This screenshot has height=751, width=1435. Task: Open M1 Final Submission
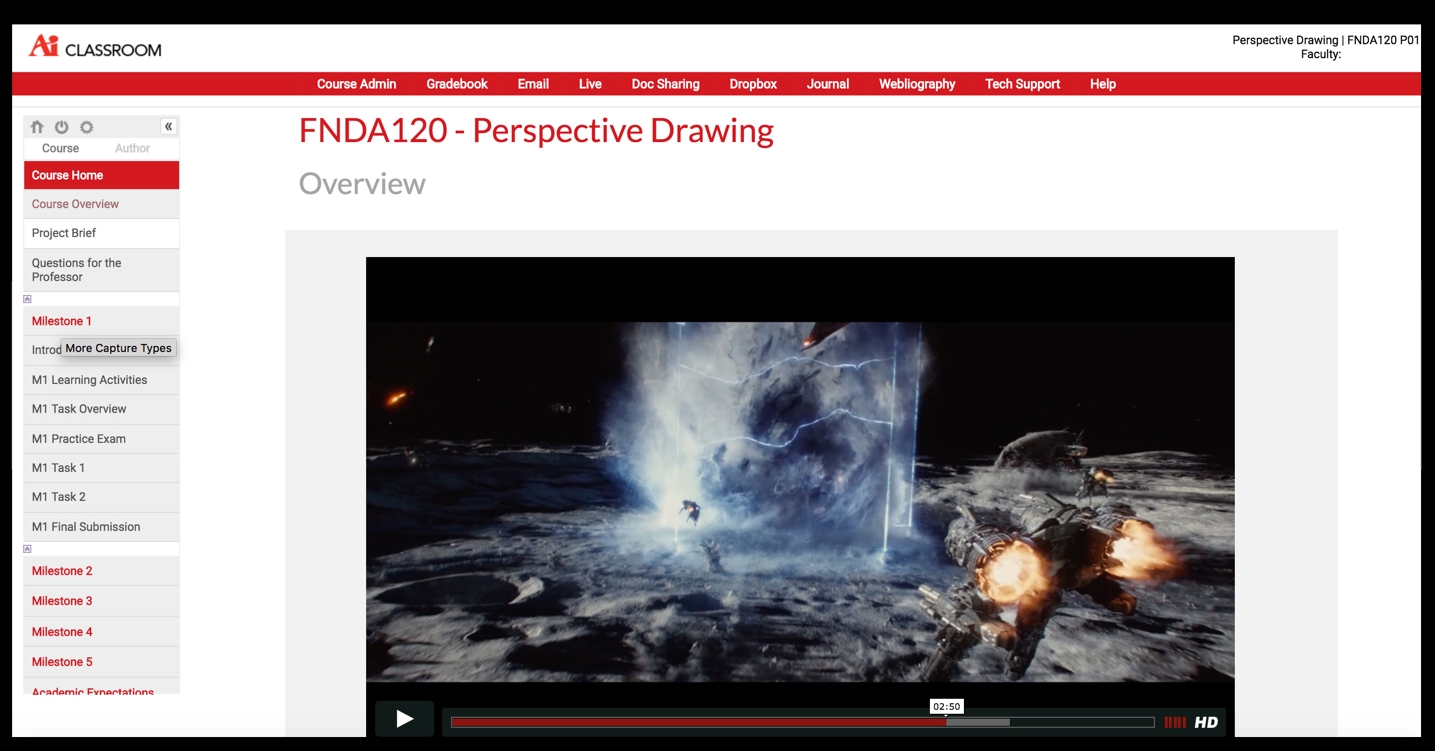[x=101, y=527]
